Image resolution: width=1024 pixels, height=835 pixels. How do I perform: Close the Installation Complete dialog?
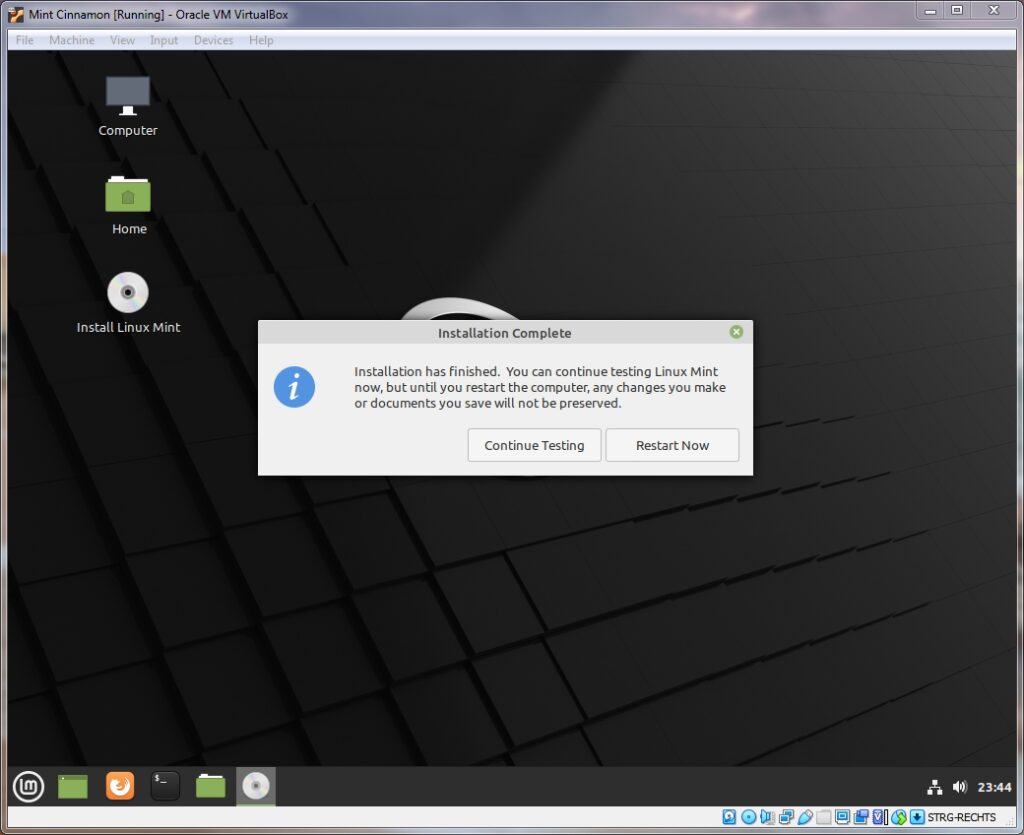[x=736, y=332]
